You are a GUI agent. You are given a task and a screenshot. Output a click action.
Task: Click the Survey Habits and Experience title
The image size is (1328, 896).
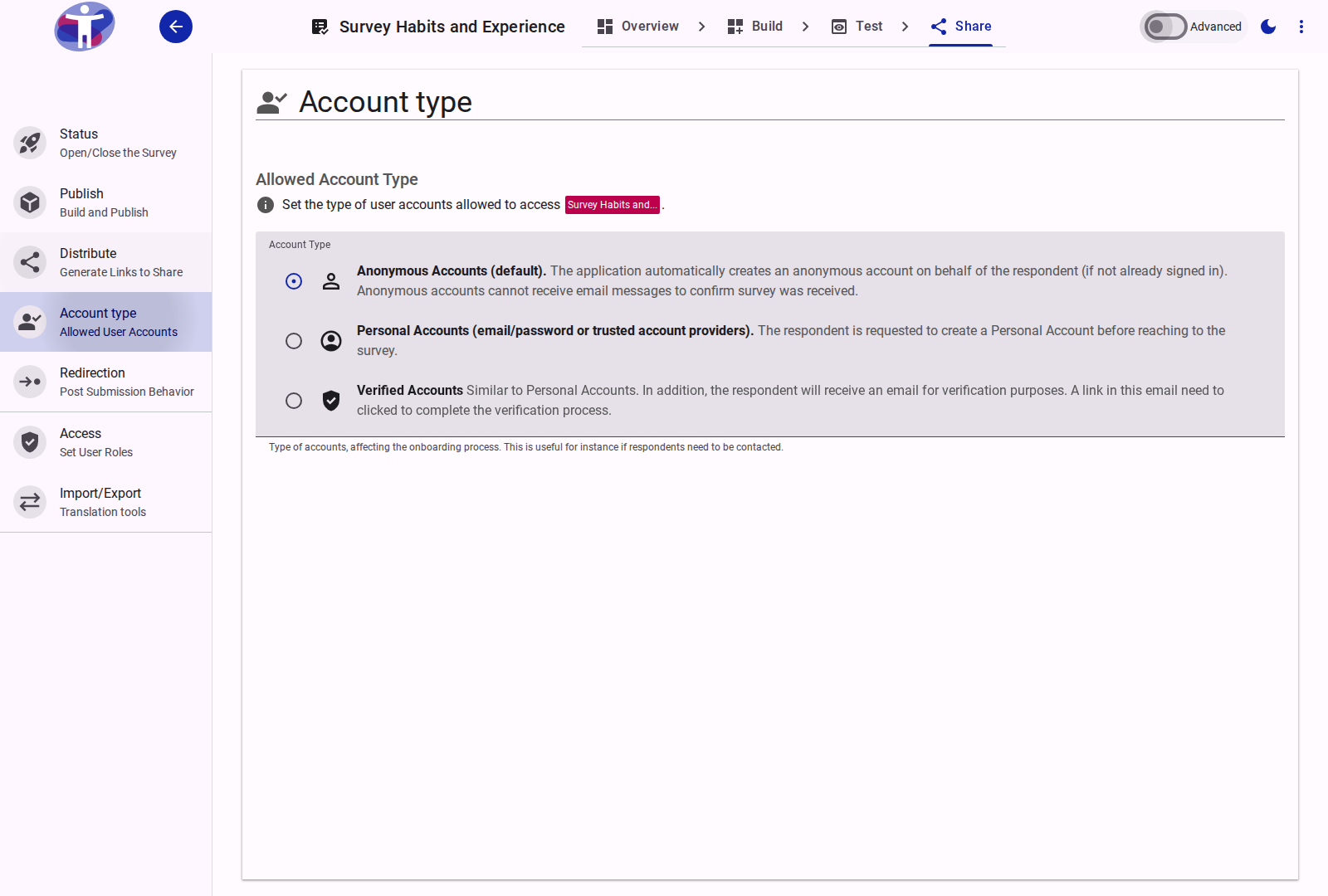coord(452,27)
